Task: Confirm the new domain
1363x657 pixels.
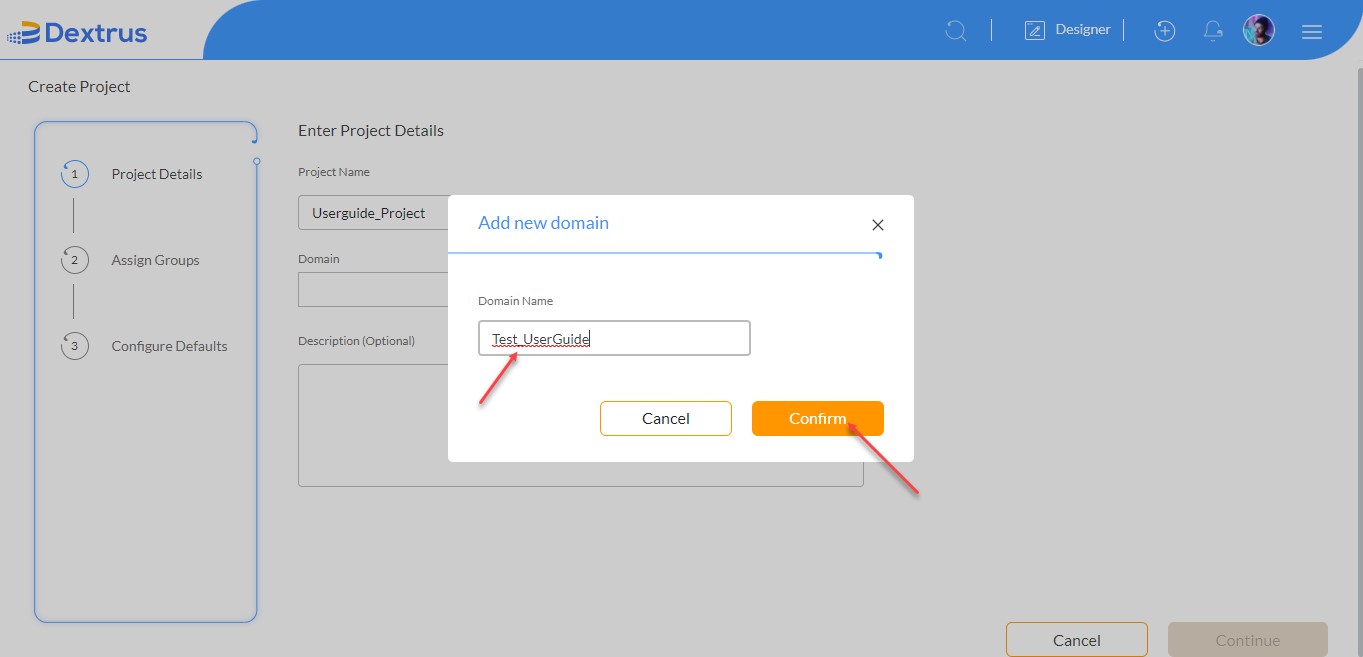Action: coord(818,418)
